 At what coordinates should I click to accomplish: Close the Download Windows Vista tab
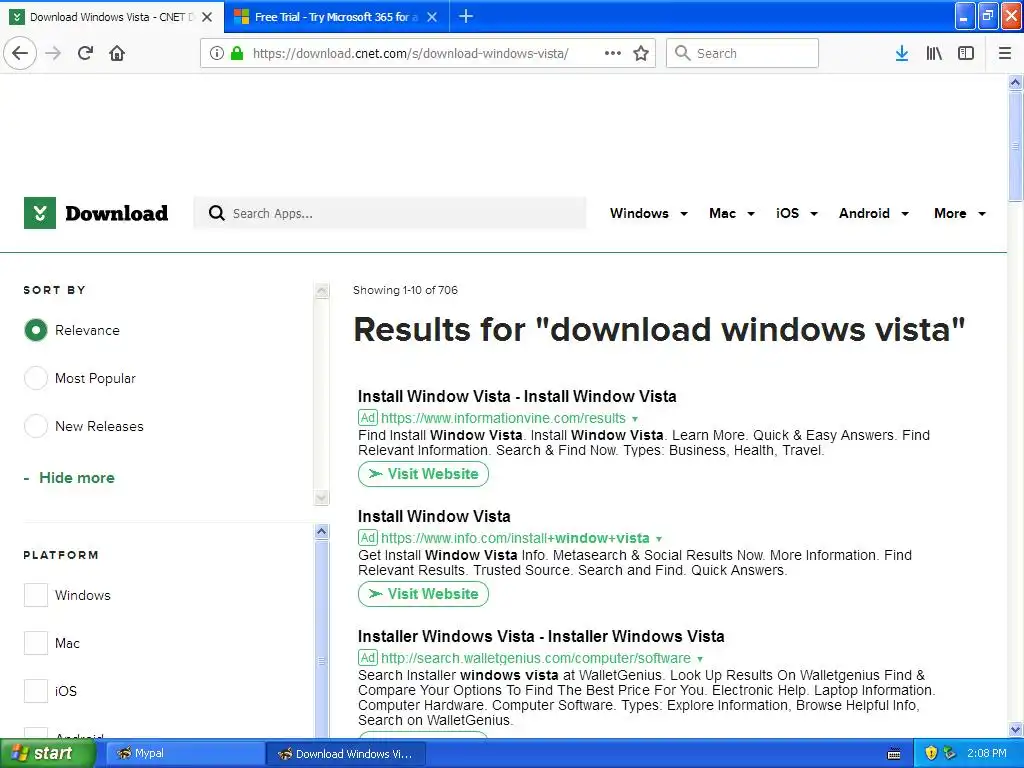click(x=207, y=17)
